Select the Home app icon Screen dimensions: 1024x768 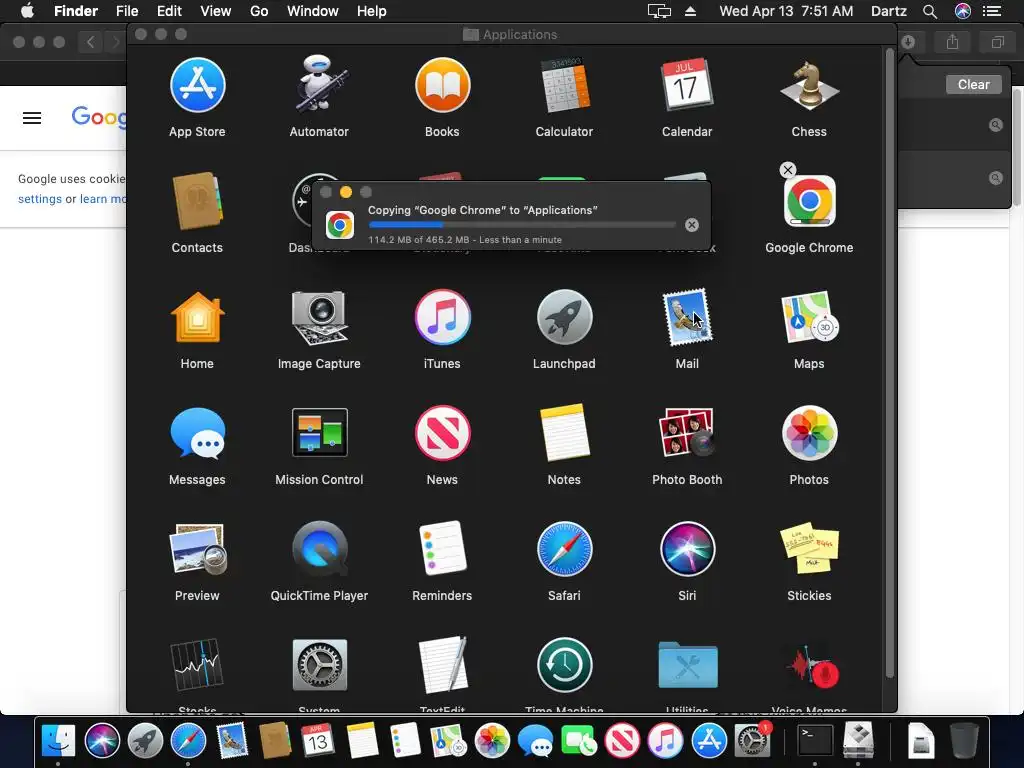(x=197, y=317)
